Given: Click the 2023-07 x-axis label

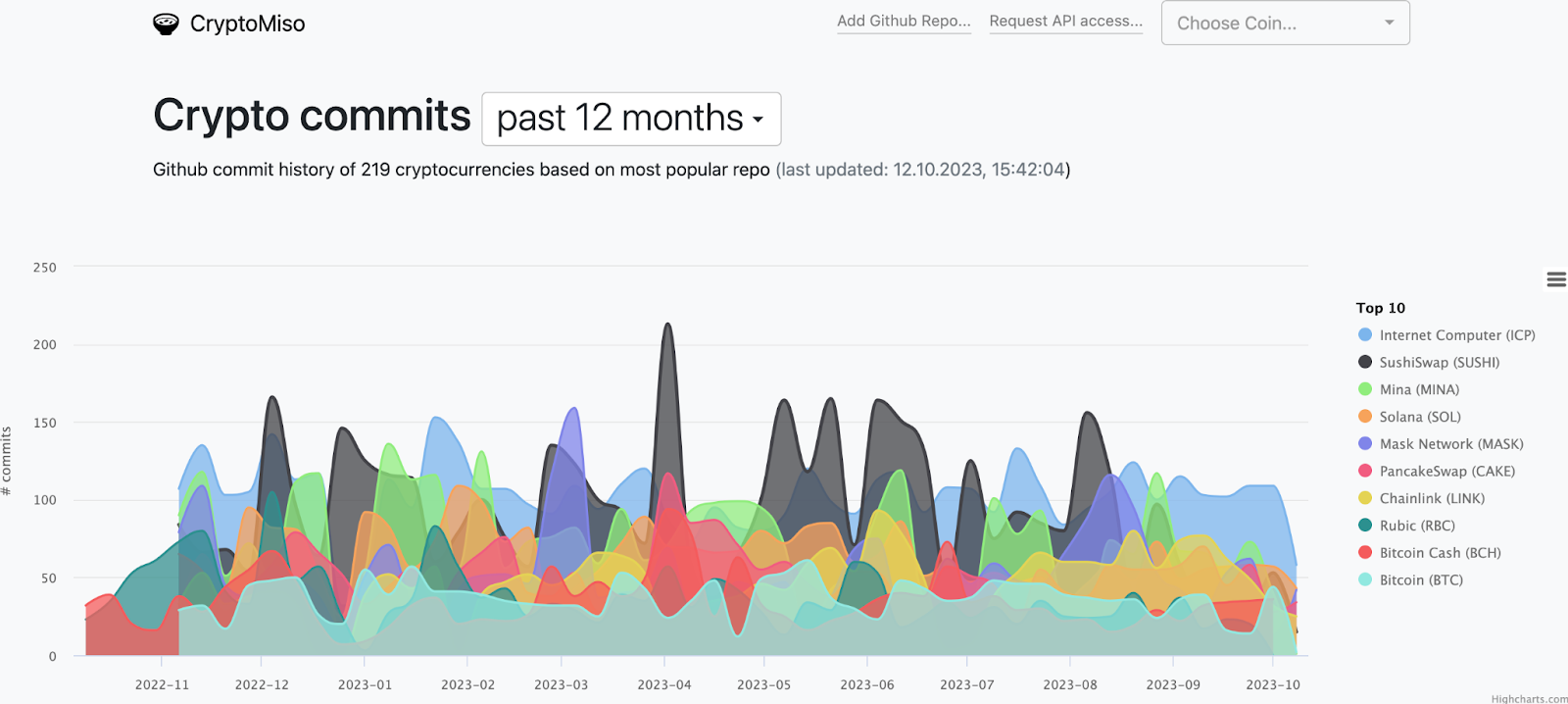Looking at the screenshot, I should tap(966, 684).
